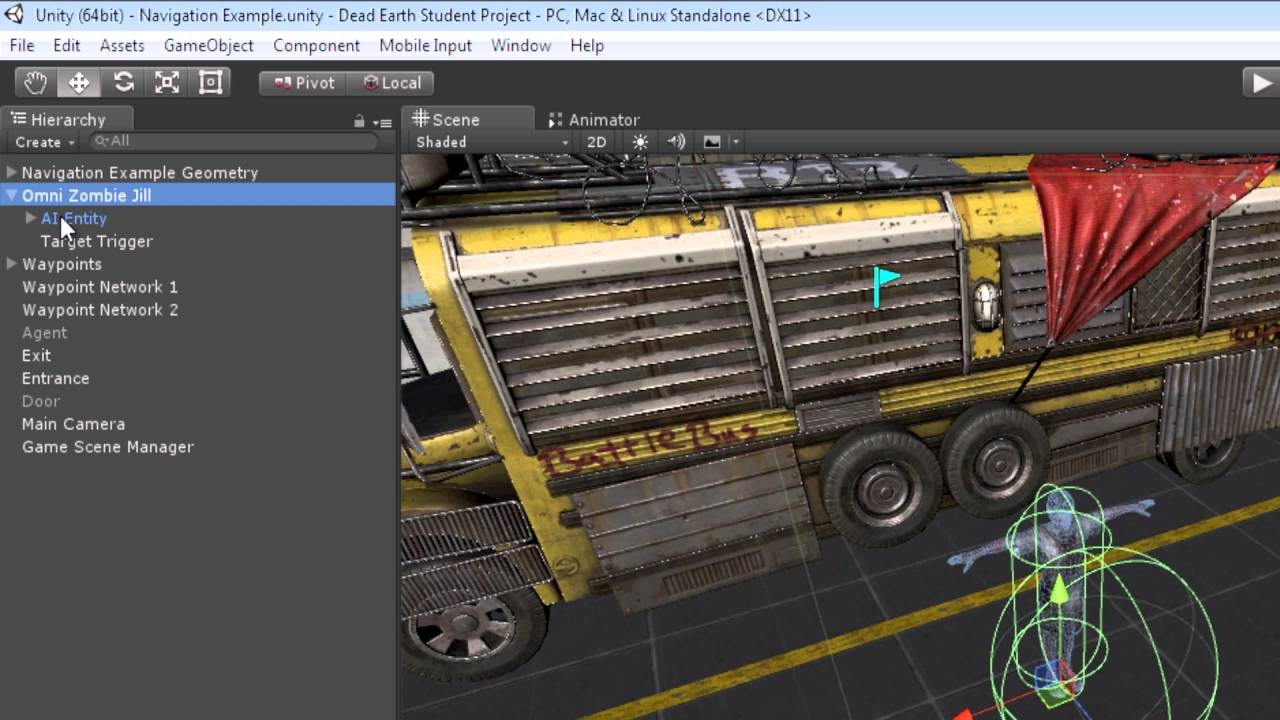
Task: Click the Unity logo in title bar
Action: tap(16, 14)
